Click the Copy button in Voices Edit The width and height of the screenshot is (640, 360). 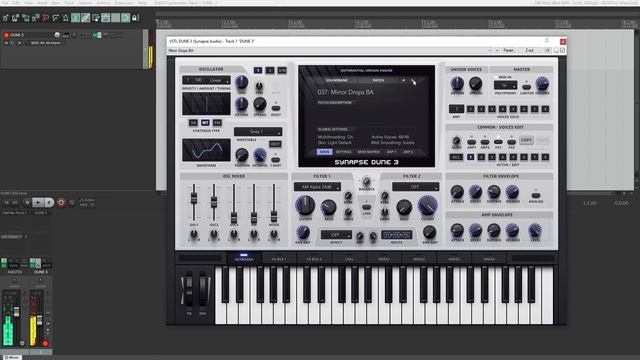click(x=526, y=140)
